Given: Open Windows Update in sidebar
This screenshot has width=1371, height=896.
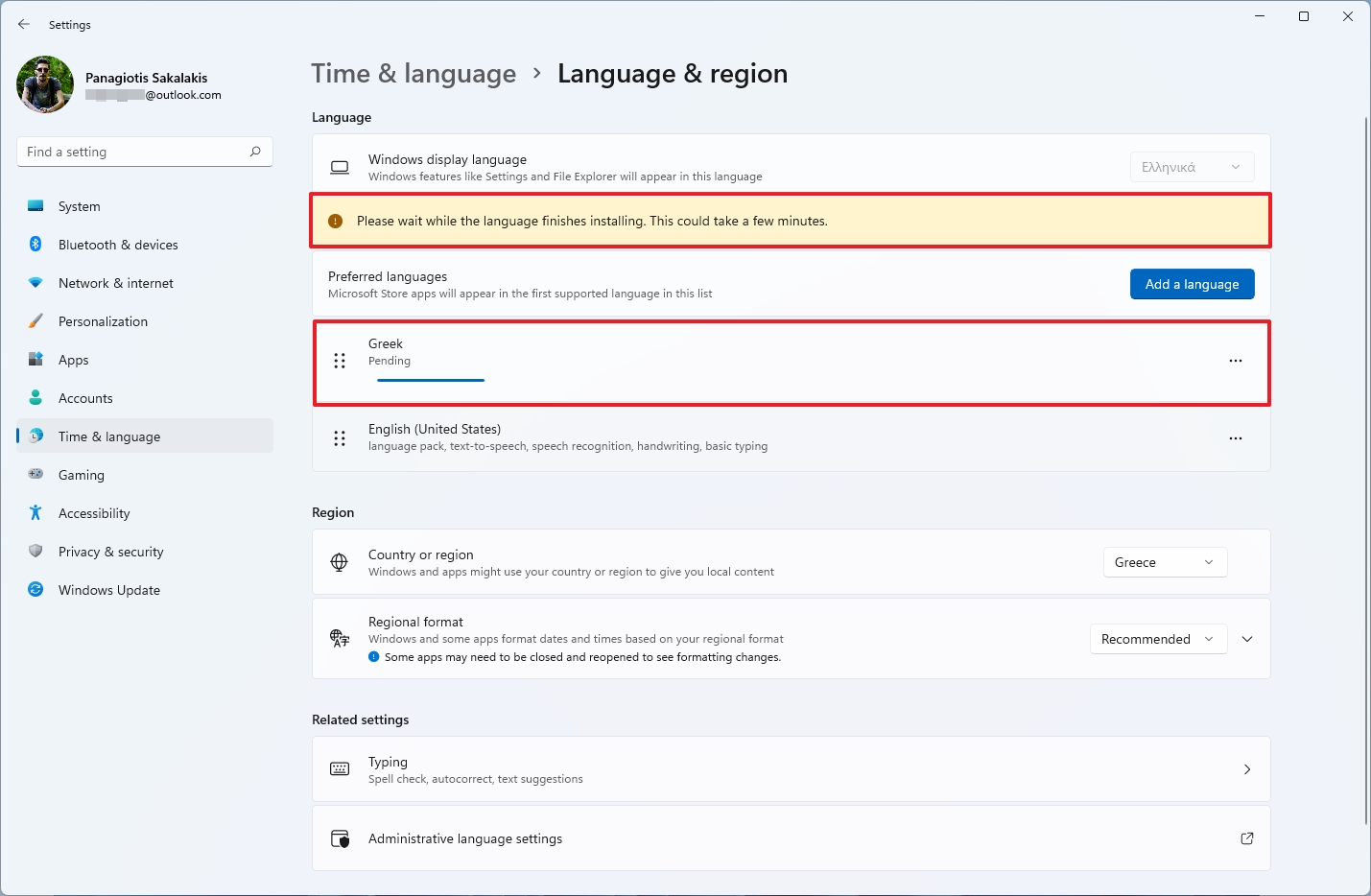Looking at the screenshot, I should 108,591.
